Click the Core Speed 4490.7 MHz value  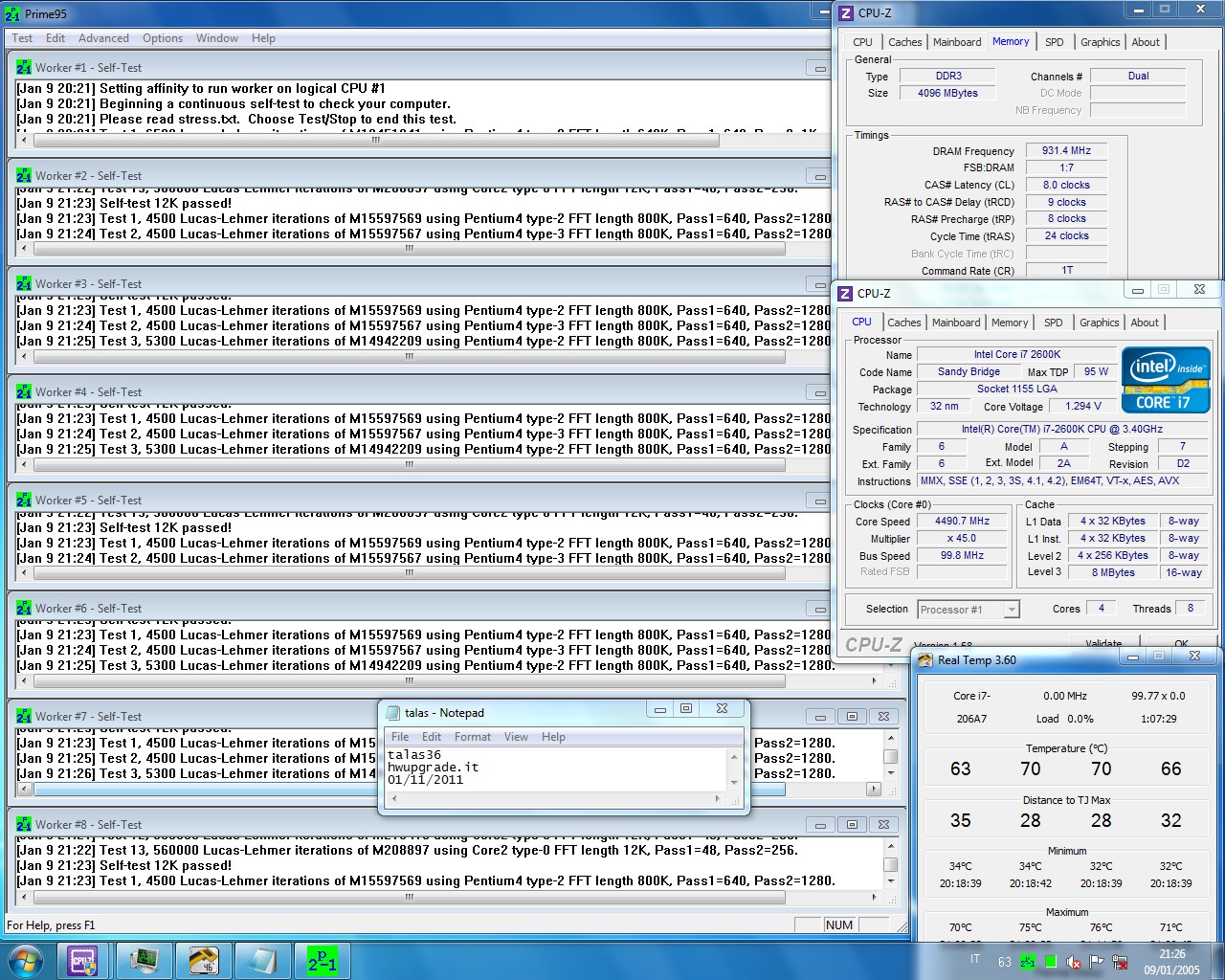tap(963, 522)
